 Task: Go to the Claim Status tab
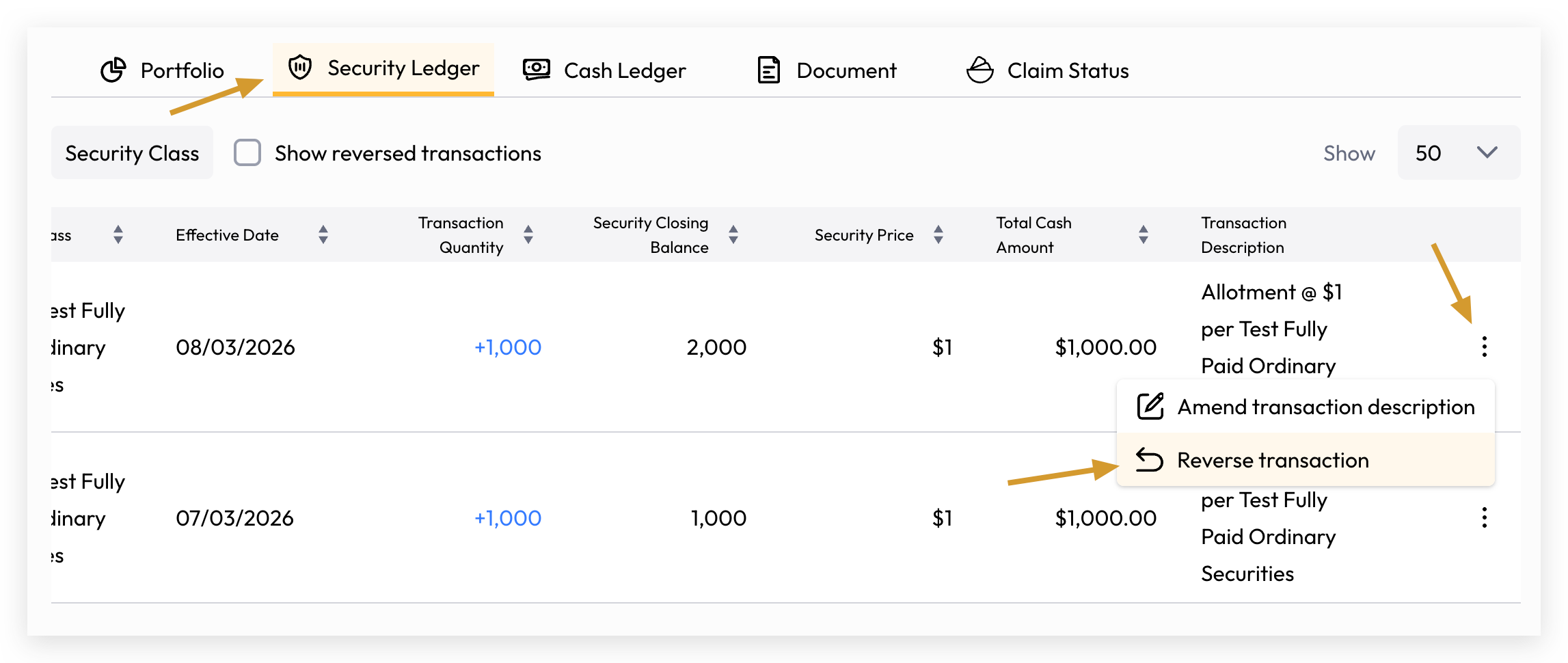[1048, 70]
